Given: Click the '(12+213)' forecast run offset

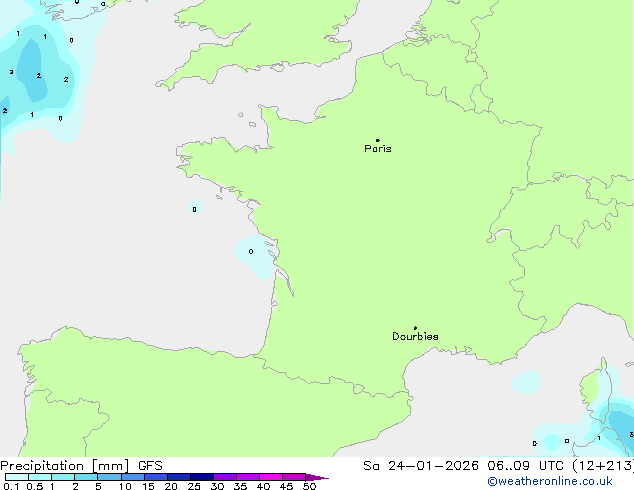Looking at the screenshot, I should click(603, 466).
